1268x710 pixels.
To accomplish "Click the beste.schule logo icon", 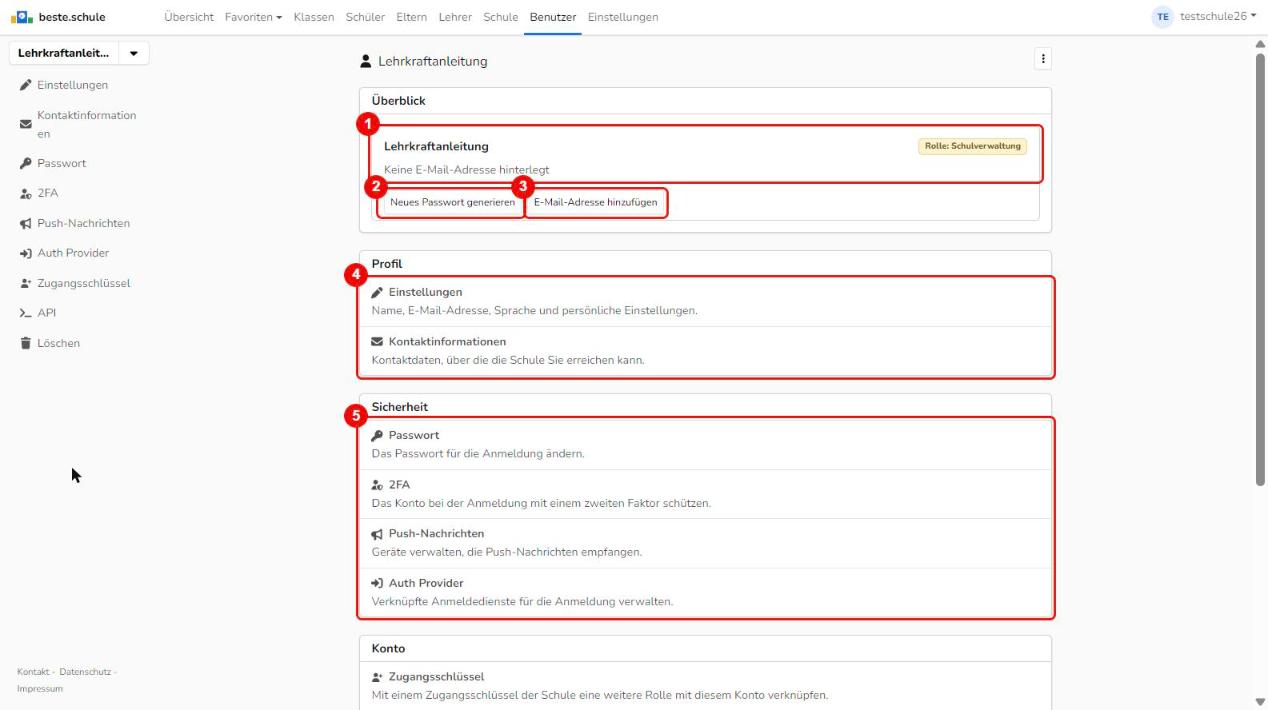I will (x=24, y=17).
